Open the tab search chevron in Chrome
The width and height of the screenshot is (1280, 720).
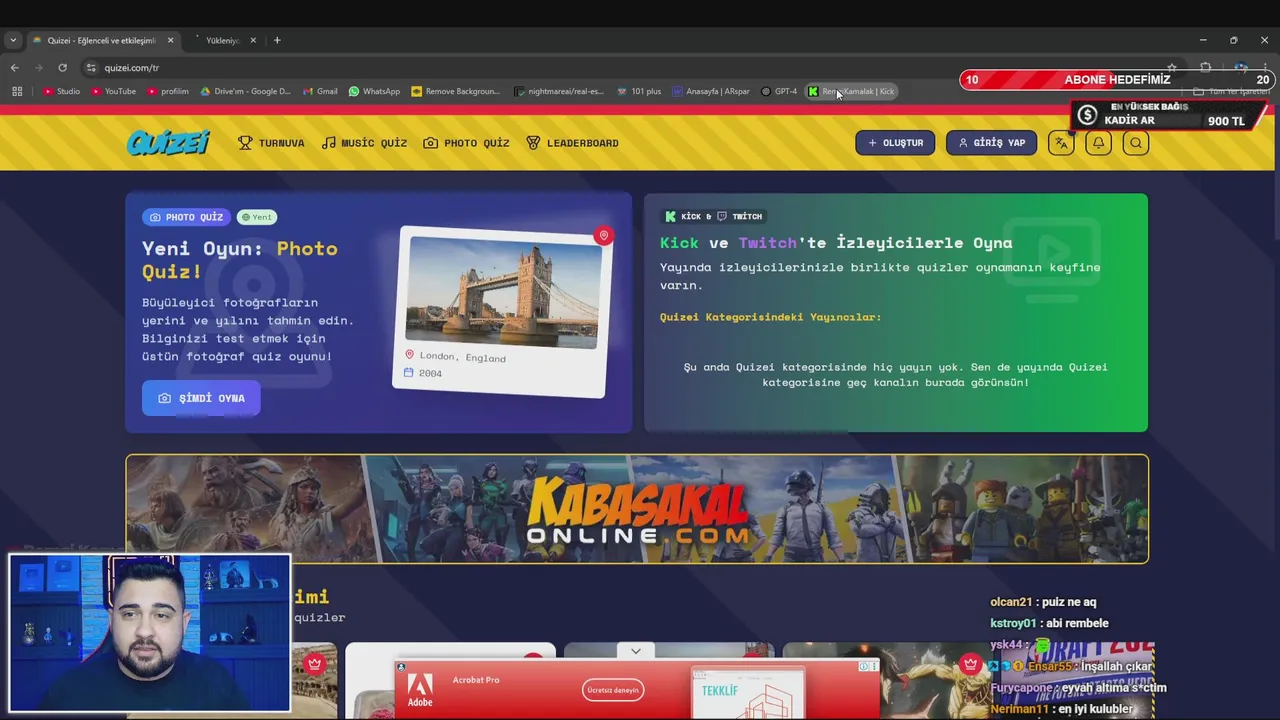(13, 40)
